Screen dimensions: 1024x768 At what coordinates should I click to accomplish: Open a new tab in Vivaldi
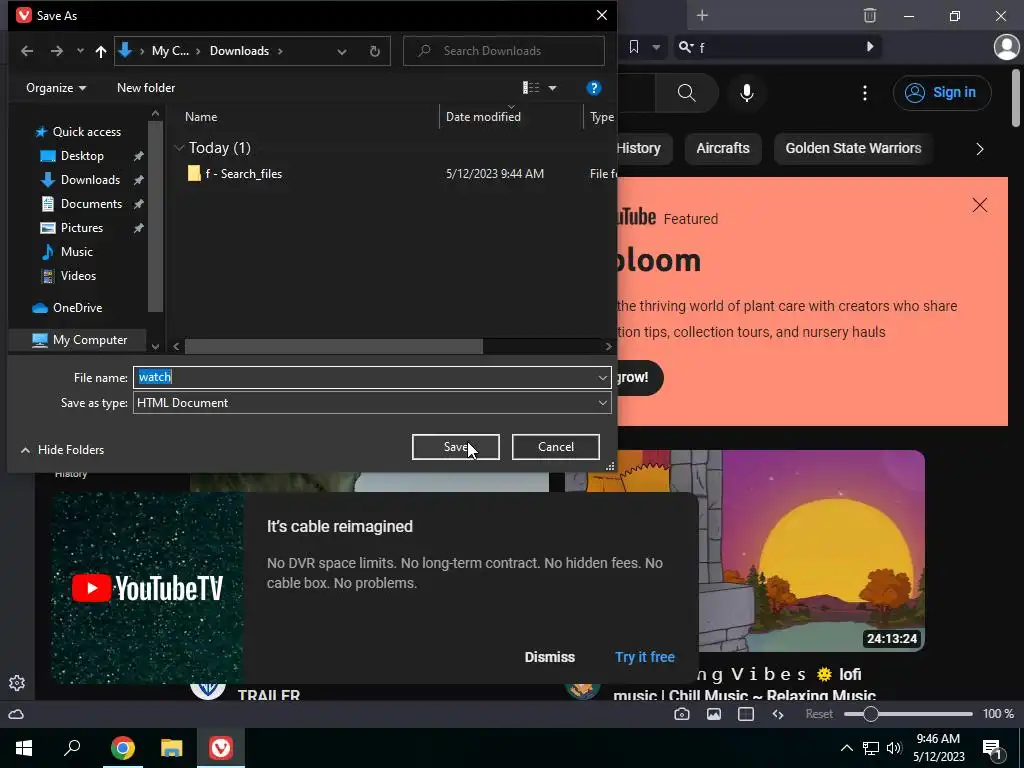[x=702, y=15]
